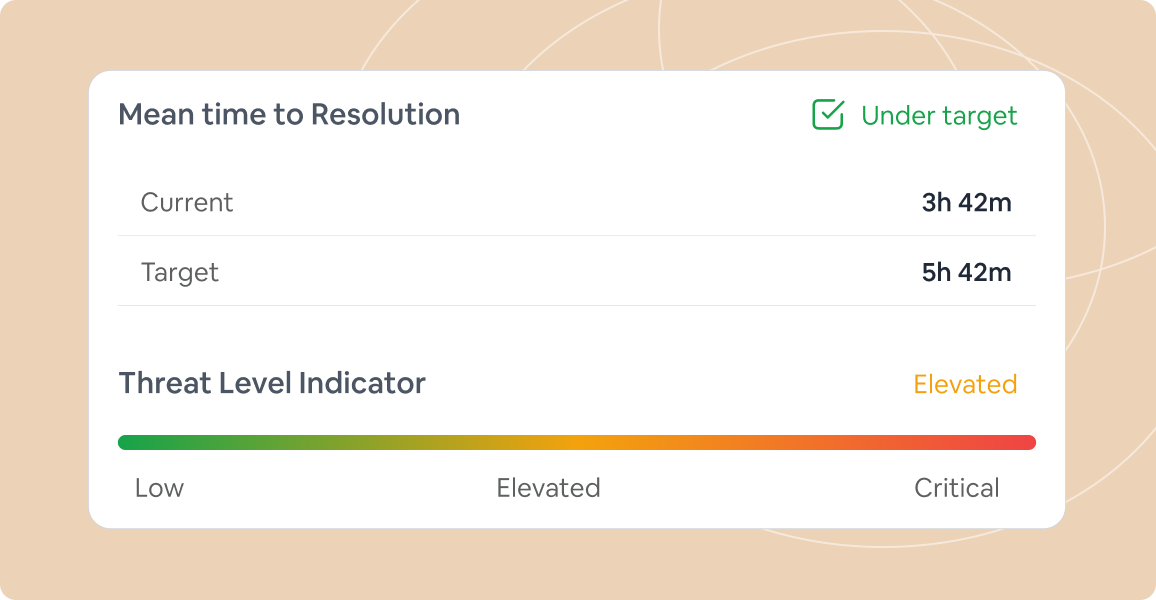Click the Threat Level Indicator heading
The width and height of the screenshot is (1156, 600).
pyautogui.click(x=272, y=383)
